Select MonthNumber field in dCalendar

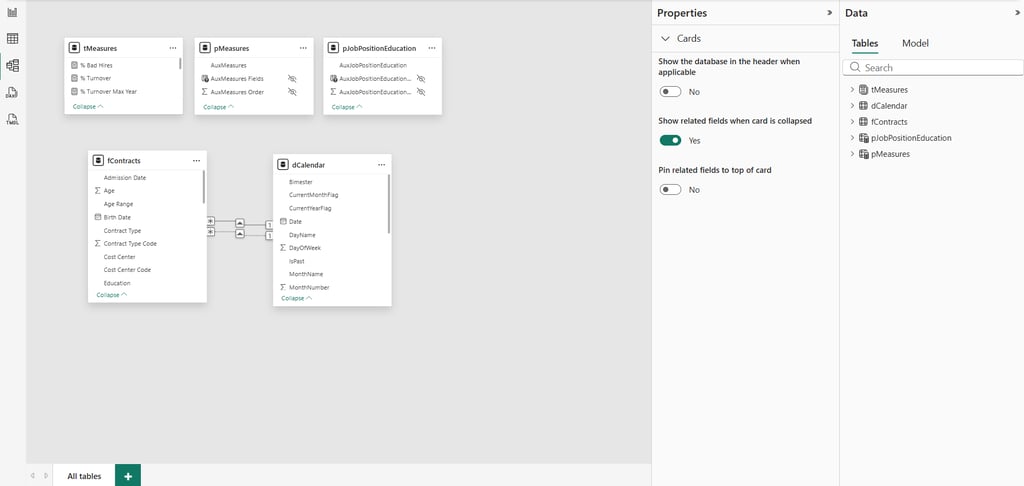[310, 287]
